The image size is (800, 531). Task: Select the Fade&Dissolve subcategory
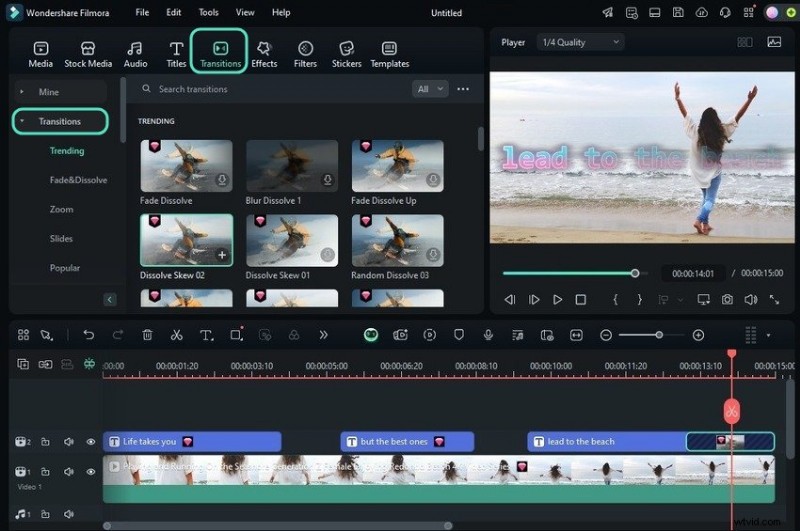point(78,180)
